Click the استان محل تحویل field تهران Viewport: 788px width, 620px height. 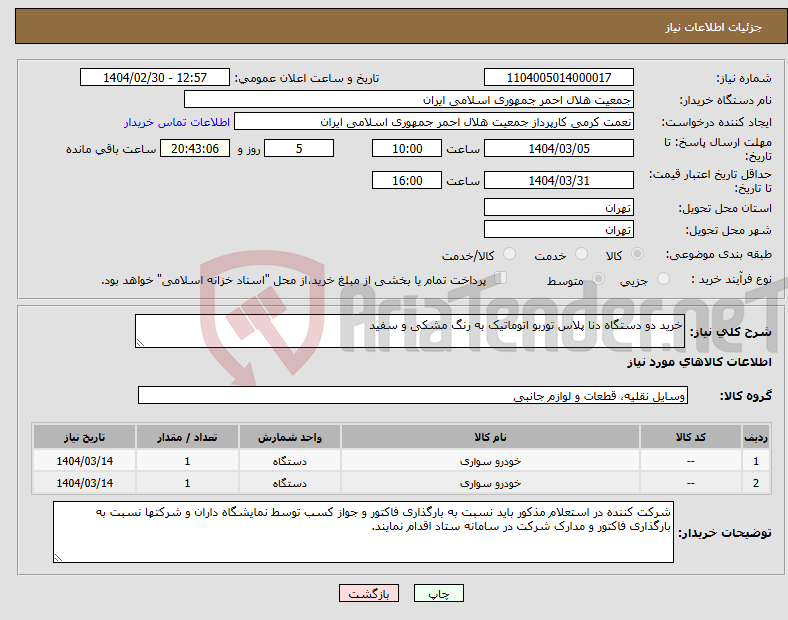pos(558,207)
